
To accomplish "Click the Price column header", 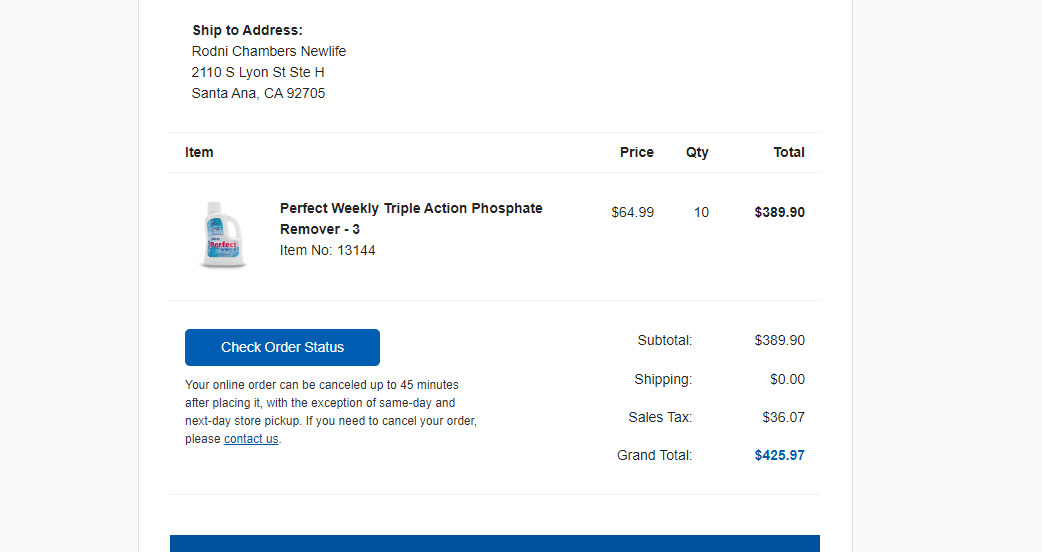I will pos(637,152).
